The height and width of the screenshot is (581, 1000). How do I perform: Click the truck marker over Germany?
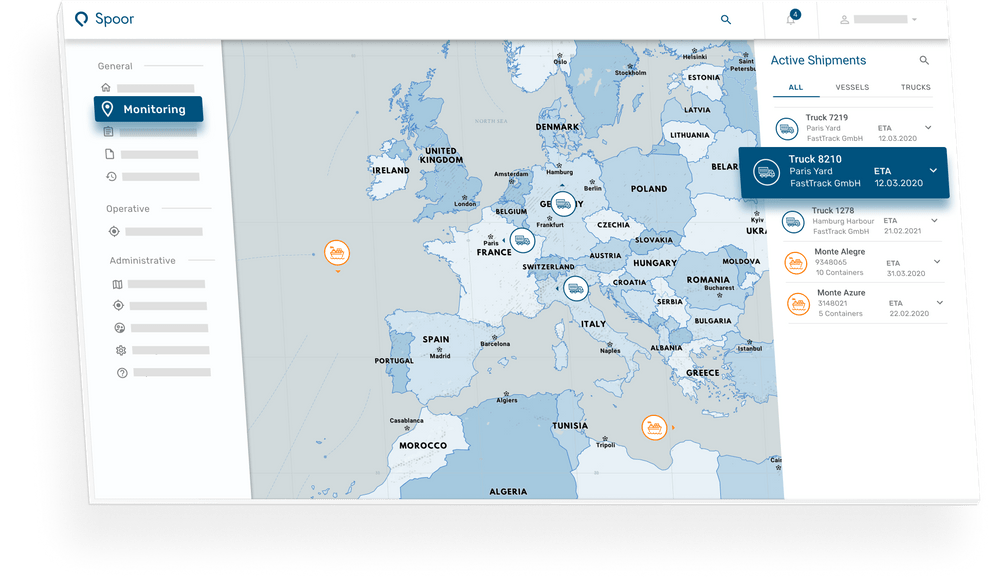coord(563,204)
